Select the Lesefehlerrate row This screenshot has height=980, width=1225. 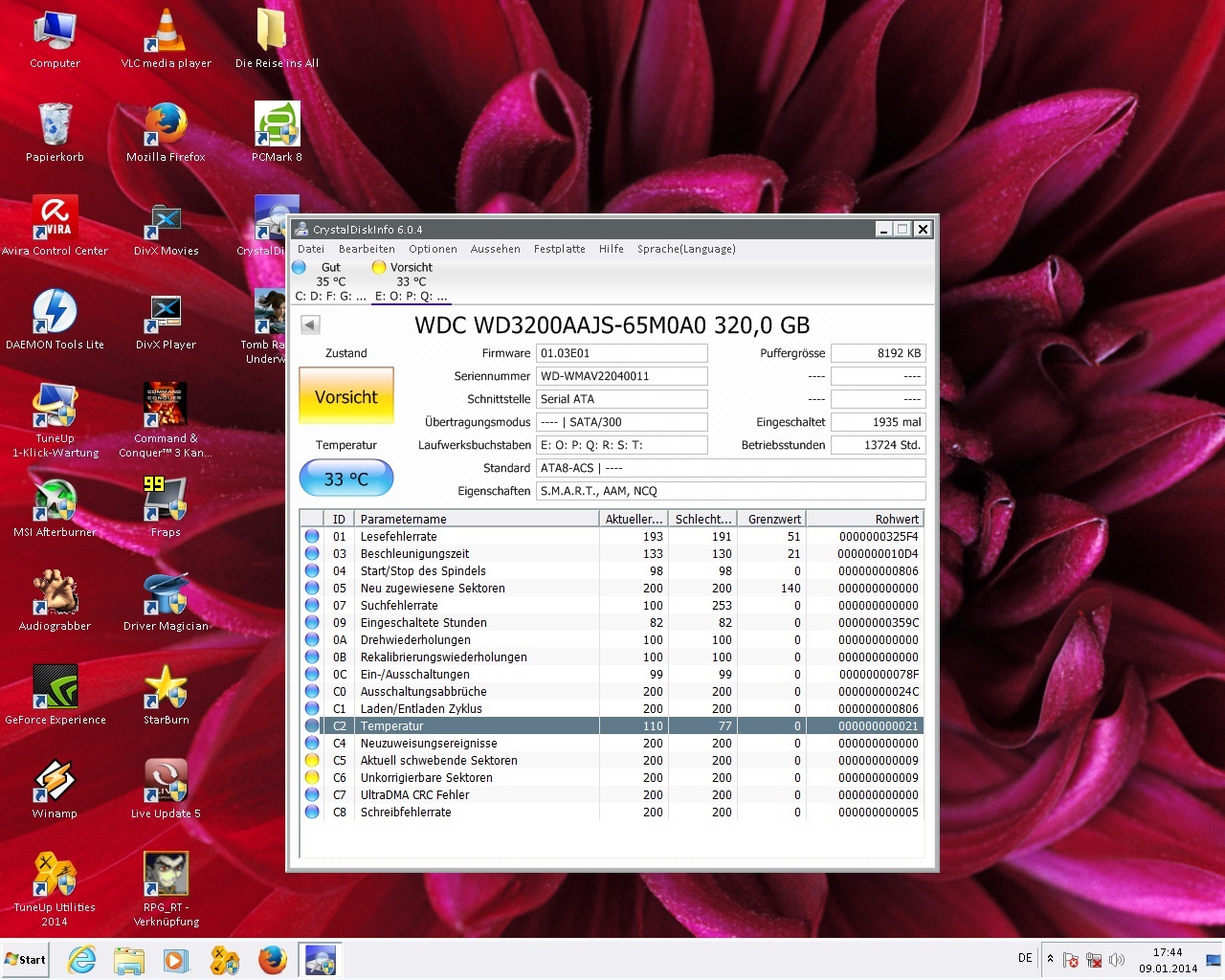click(x=612, y=537)
